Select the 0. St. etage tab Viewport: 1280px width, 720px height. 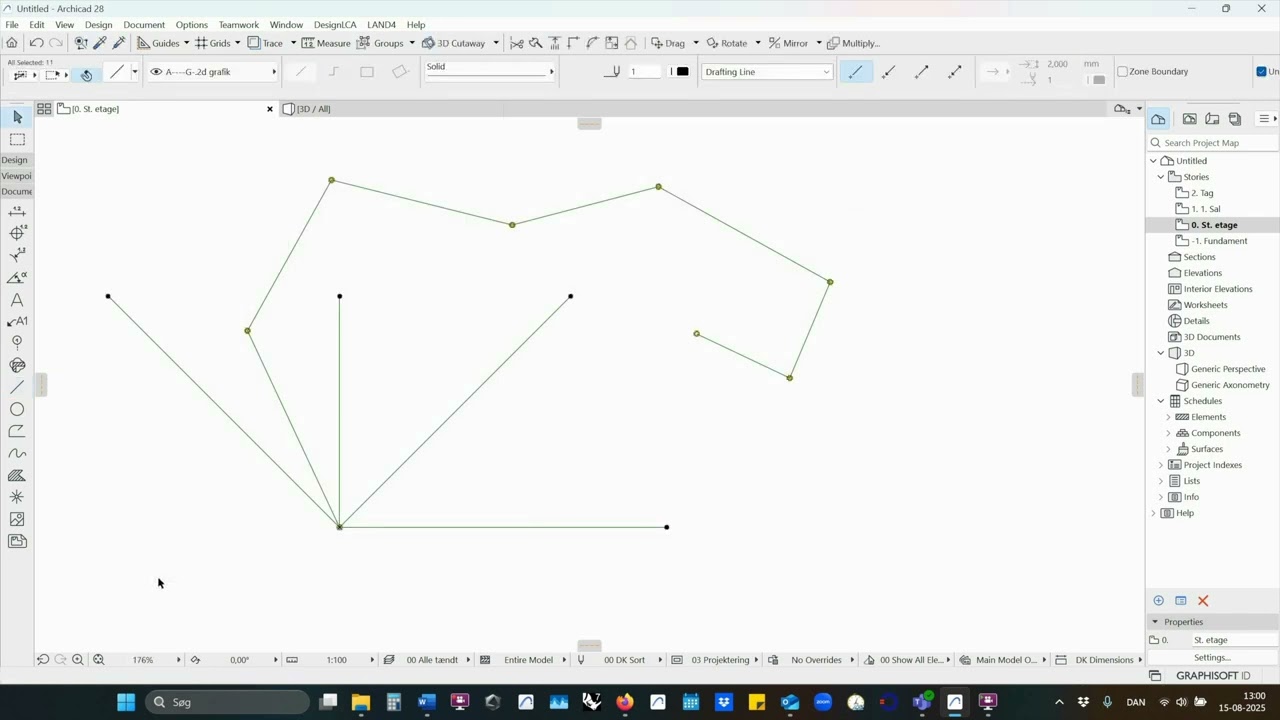point(95,109)
